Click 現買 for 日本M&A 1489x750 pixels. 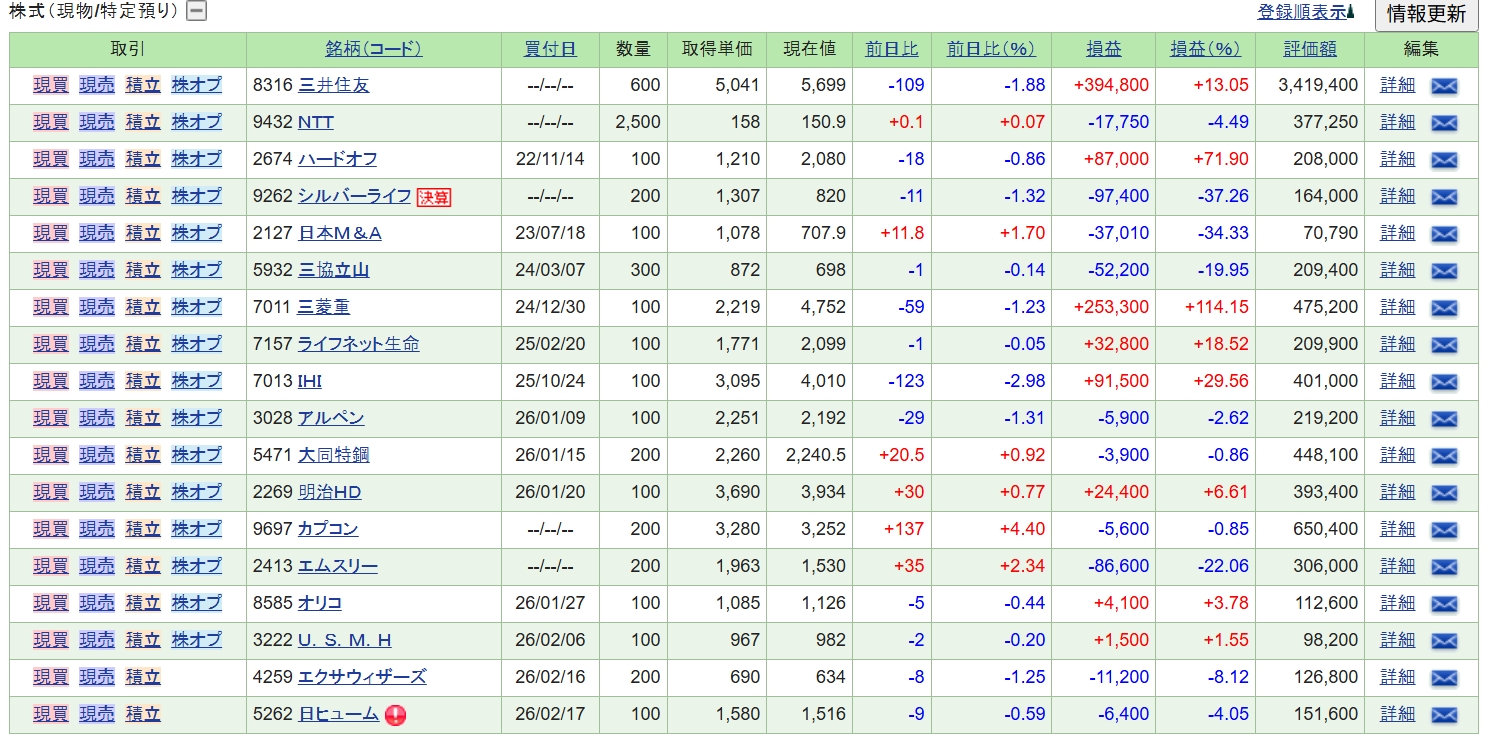[51, 233]
